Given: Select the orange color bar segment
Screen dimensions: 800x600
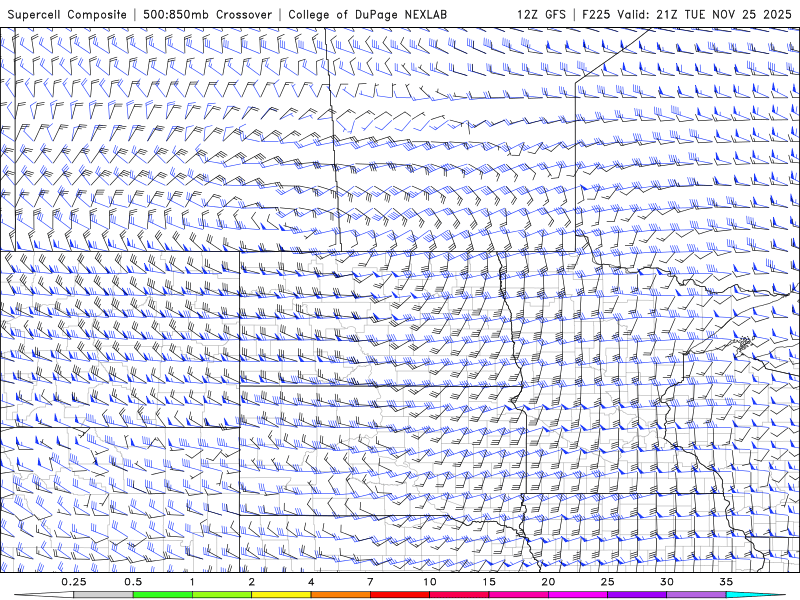Looking at the screenshot, I should [x=341, y=595].
